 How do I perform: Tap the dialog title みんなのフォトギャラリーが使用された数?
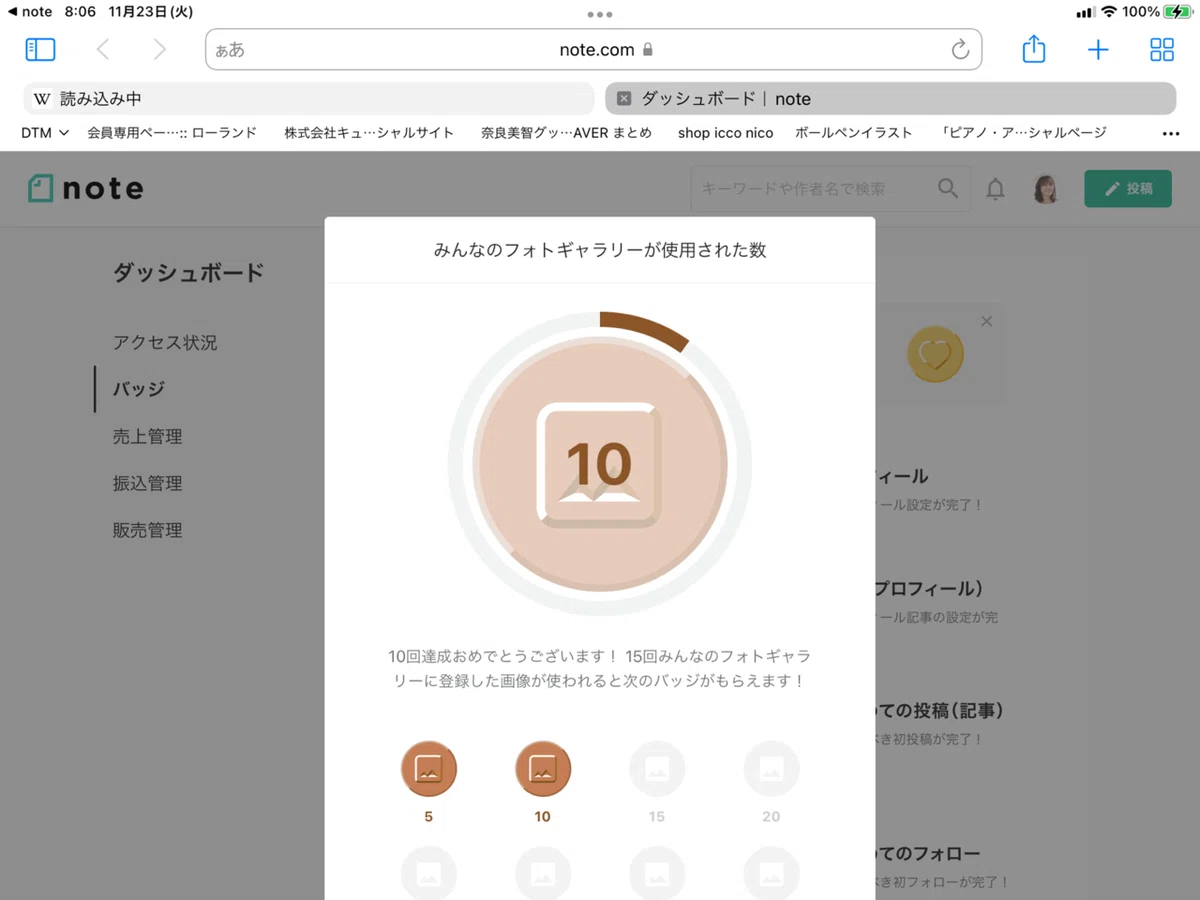tap(600, 250)
